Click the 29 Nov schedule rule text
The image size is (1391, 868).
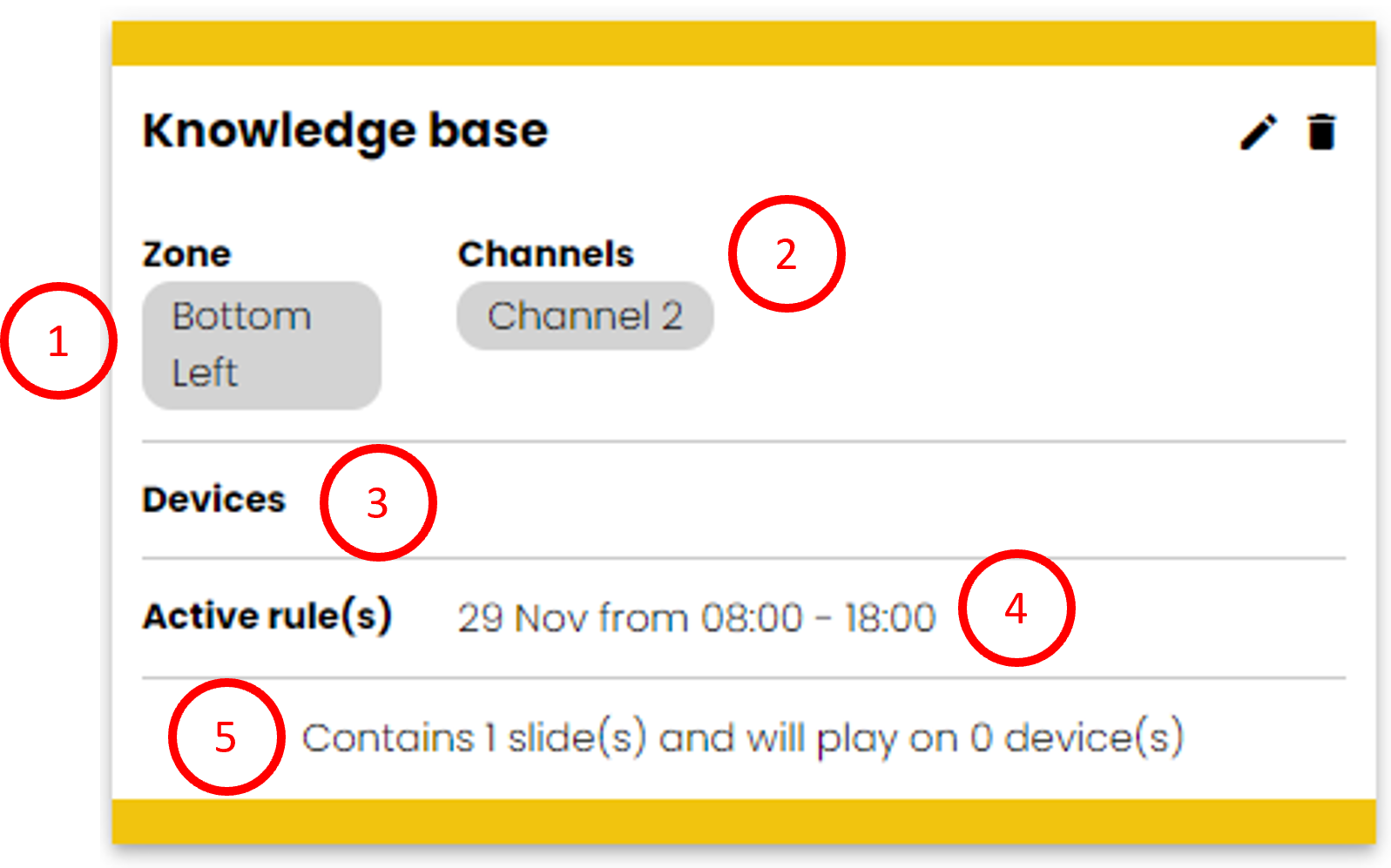(x=697, y=618)
